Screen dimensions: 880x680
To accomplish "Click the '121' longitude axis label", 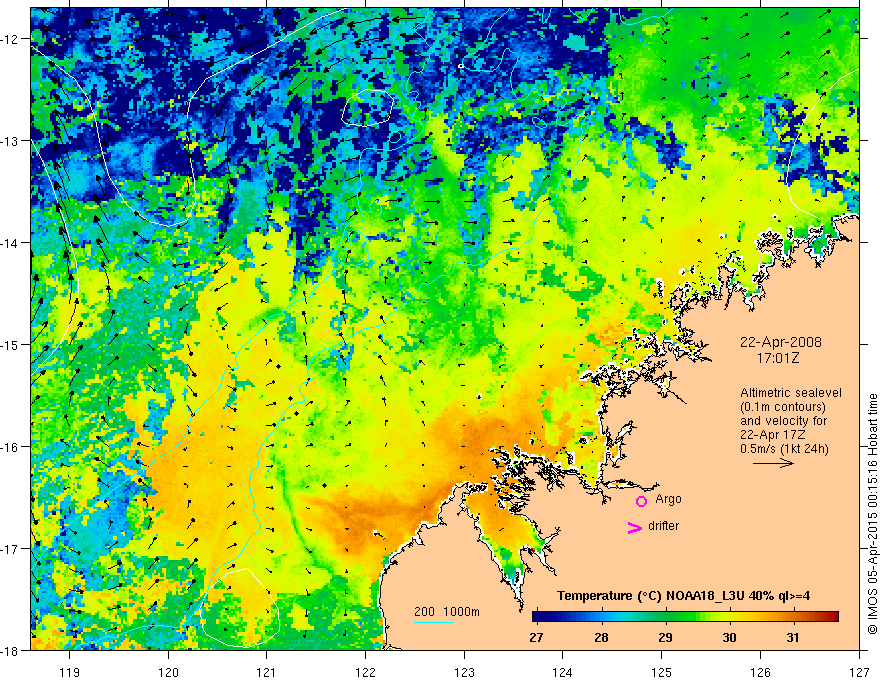I will 267,672.
